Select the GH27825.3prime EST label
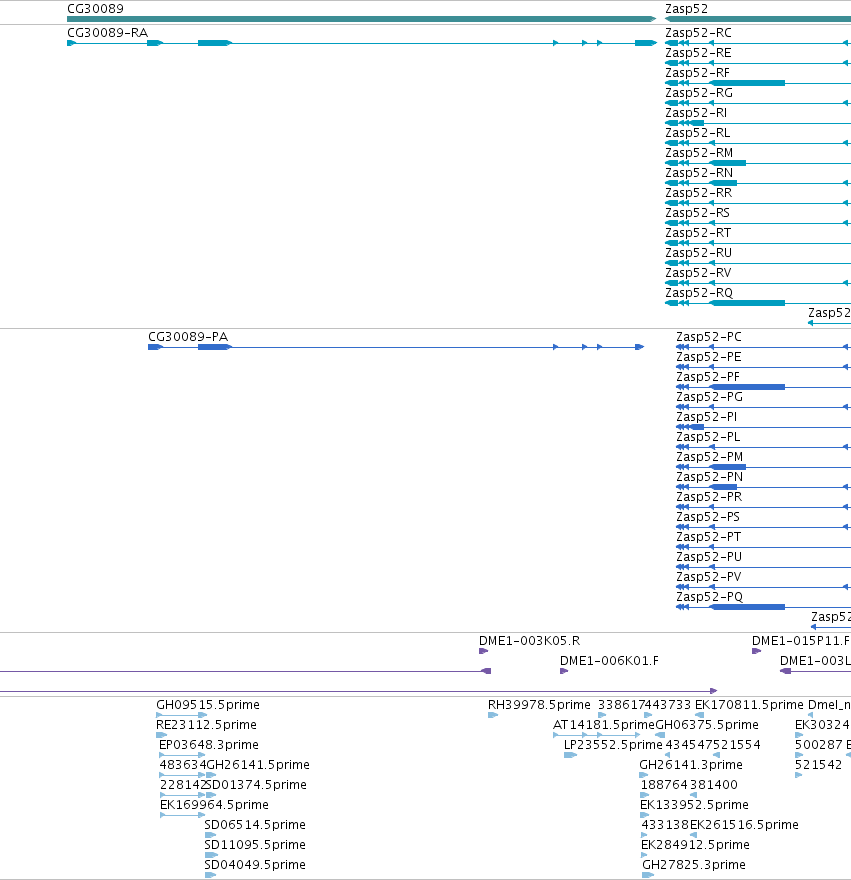 [x=694, y=865]
